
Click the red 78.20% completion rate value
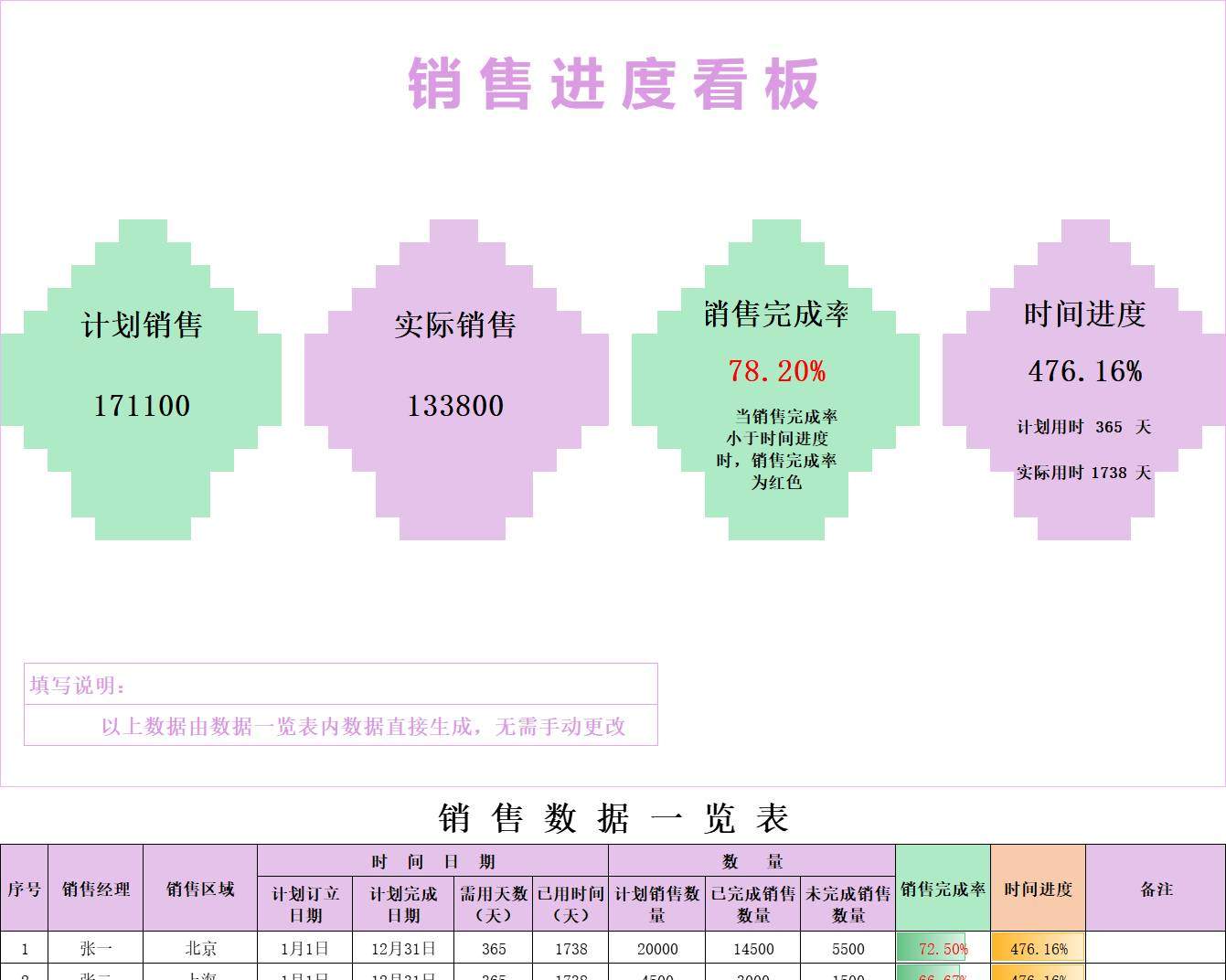pyautogui.click(x=776, y=371)
